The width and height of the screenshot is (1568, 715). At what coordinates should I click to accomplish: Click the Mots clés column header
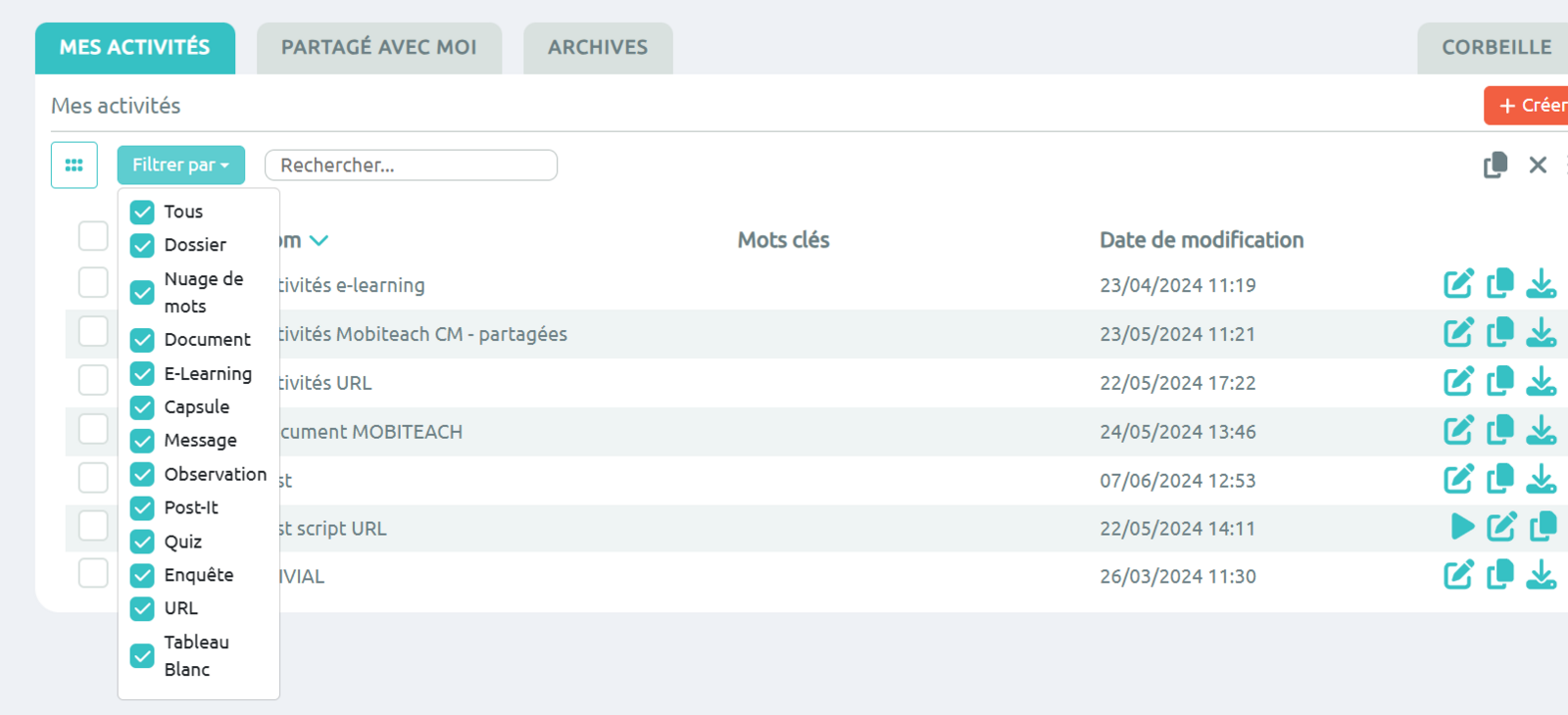tap(784, 241)
